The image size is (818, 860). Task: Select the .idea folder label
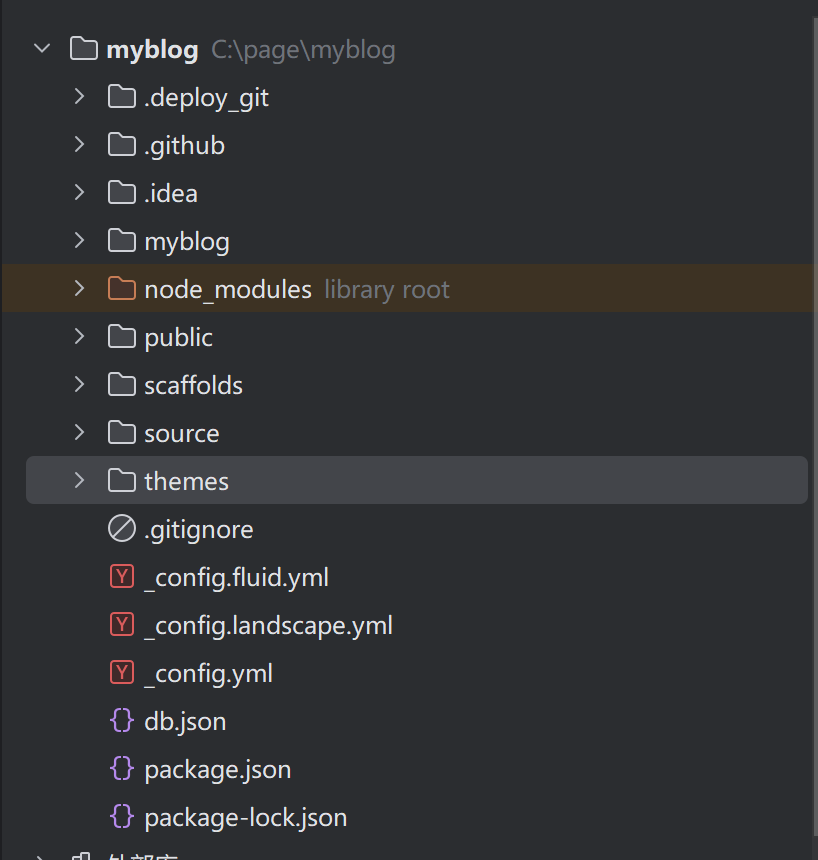coord(171,193)
